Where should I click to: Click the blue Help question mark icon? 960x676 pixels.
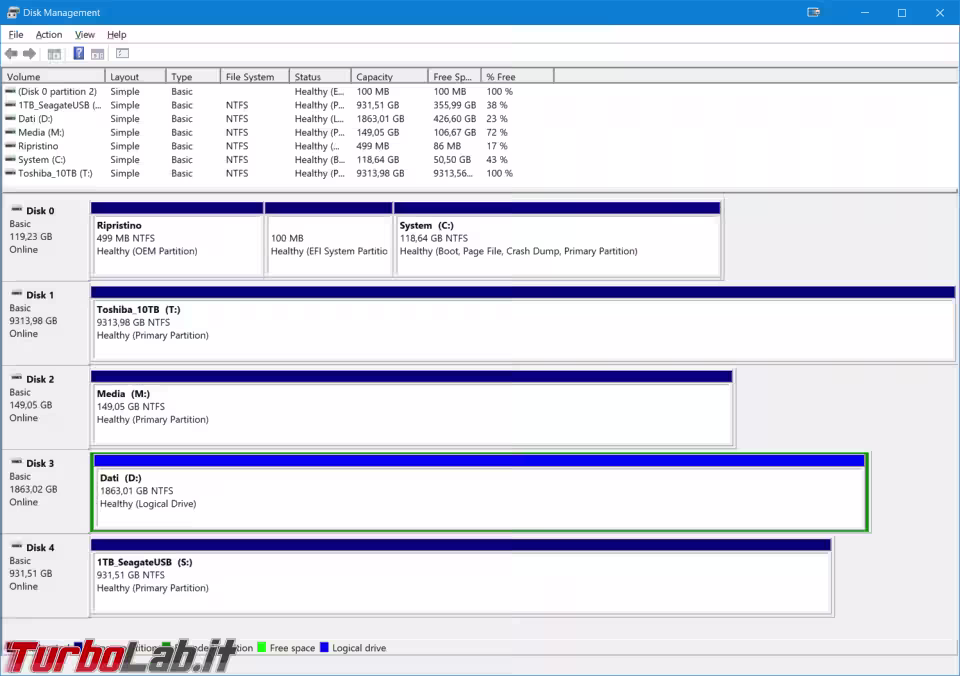coord(79,53)
